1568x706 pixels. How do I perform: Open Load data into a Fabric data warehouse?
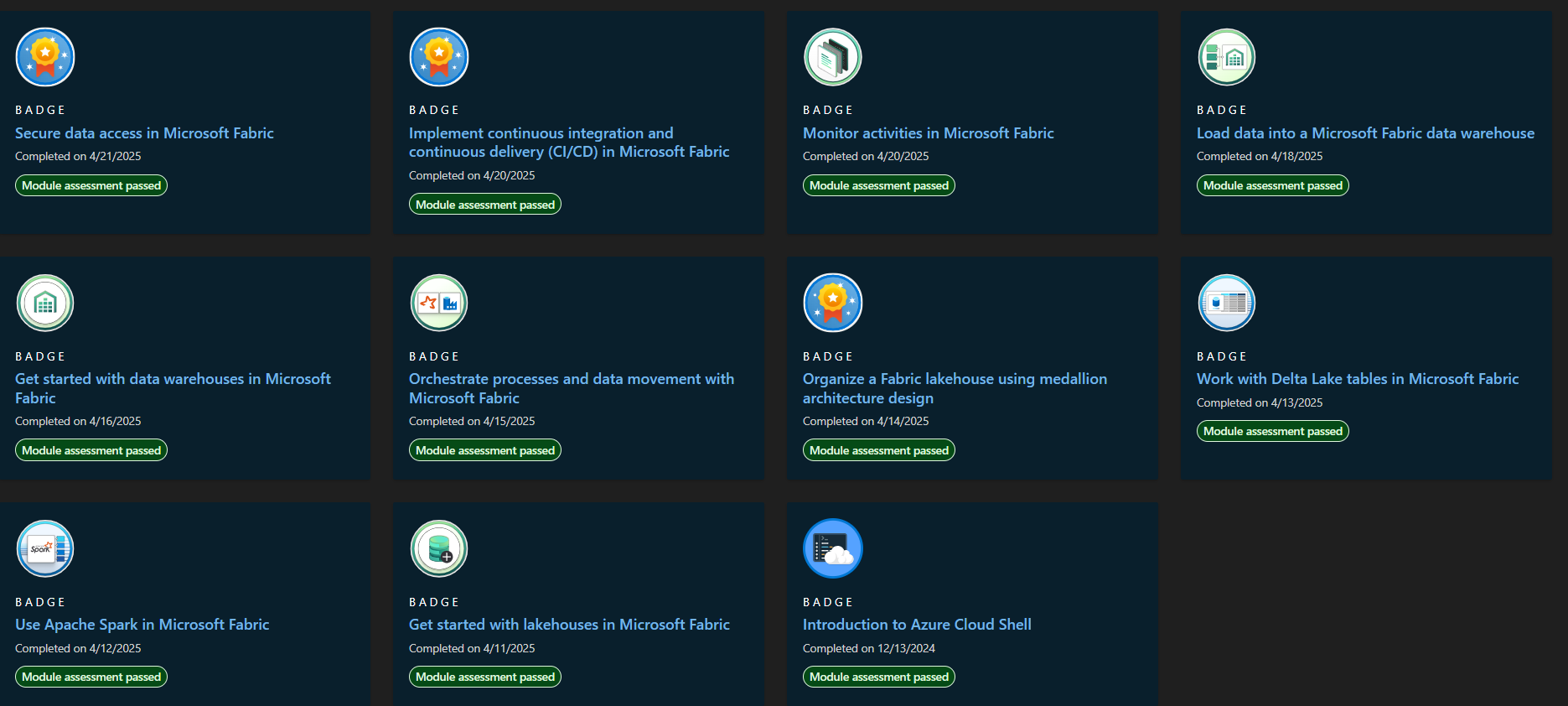[1366, 133]
